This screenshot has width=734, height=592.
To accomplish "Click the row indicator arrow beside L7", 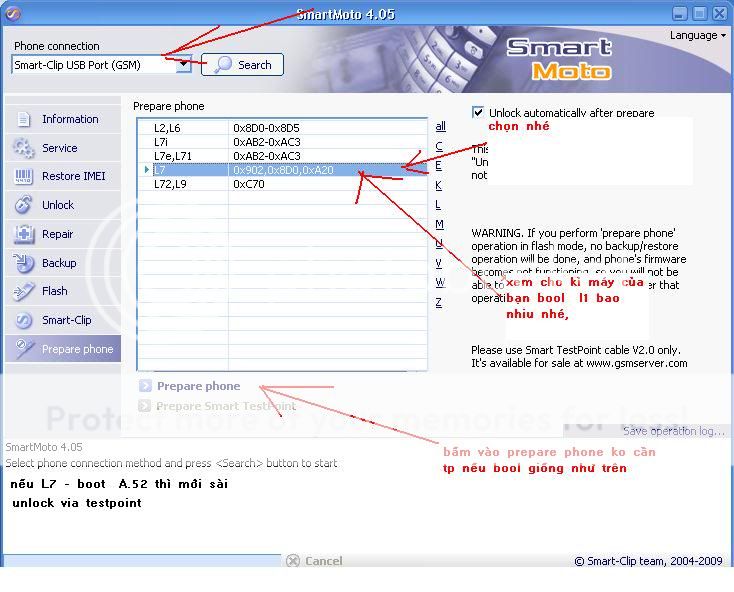I will point(147,169).
